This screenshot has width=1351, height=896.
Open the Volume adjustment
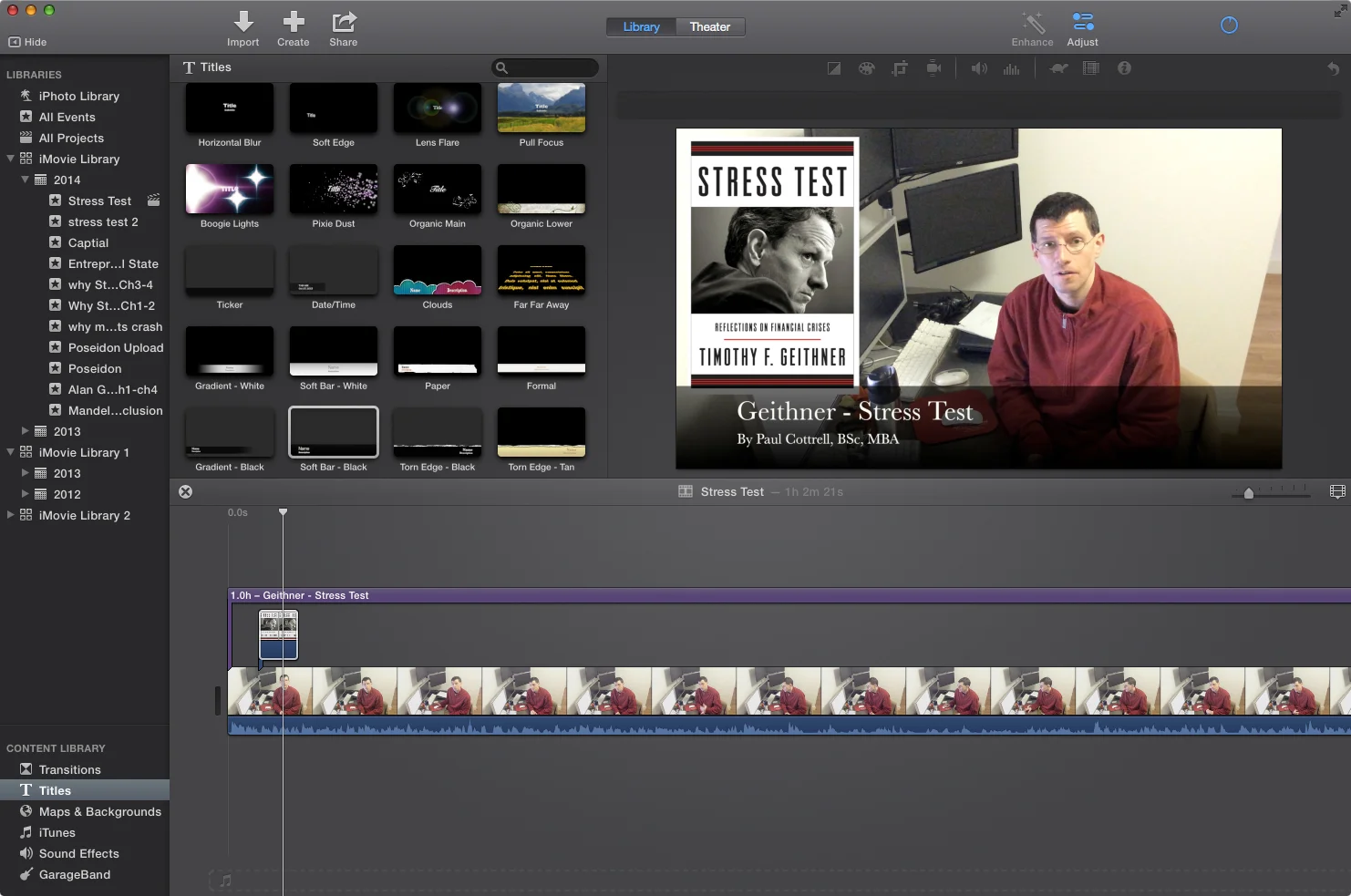pos(979,68)
